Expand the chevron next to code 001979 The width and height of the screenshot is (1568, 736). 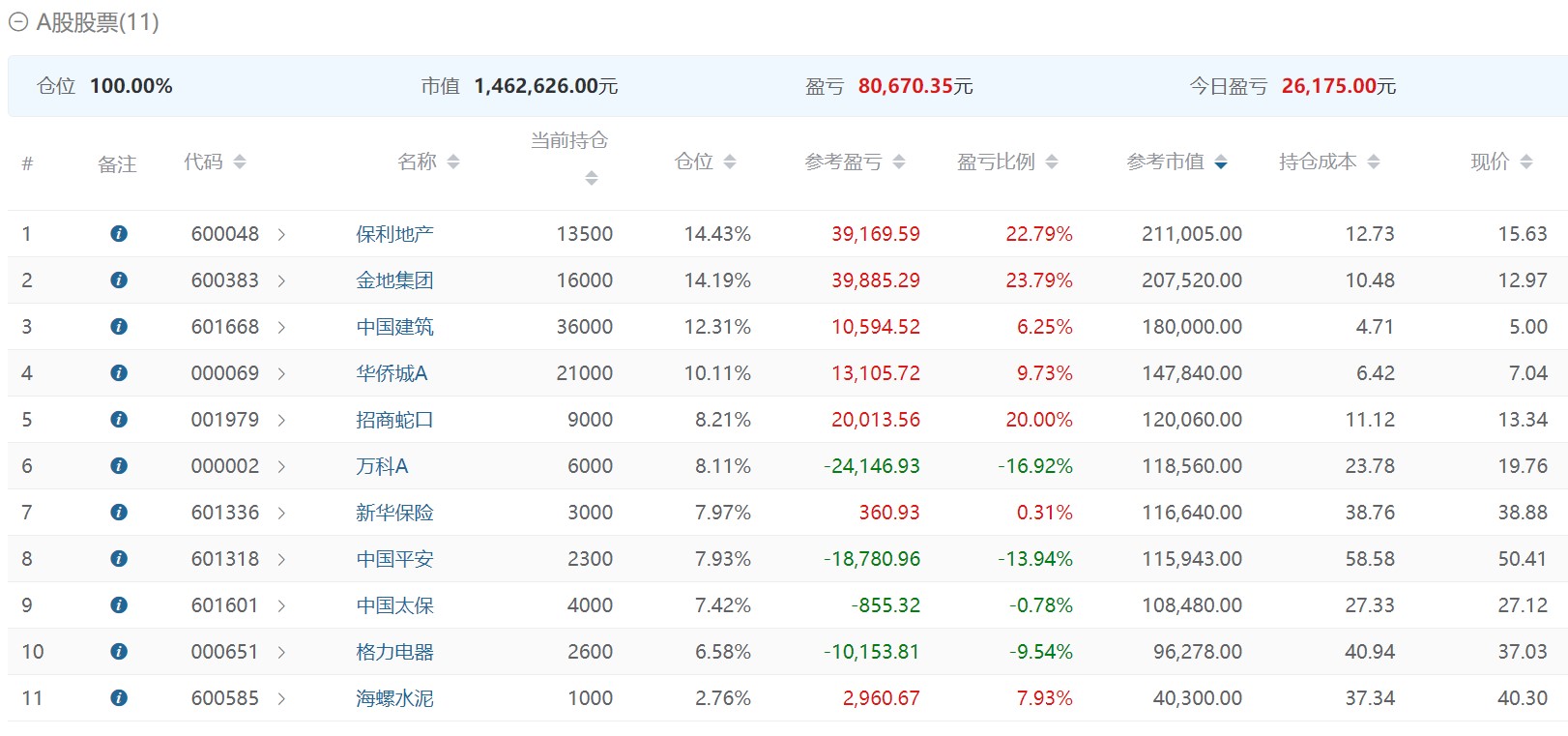(x=281, y=421)
